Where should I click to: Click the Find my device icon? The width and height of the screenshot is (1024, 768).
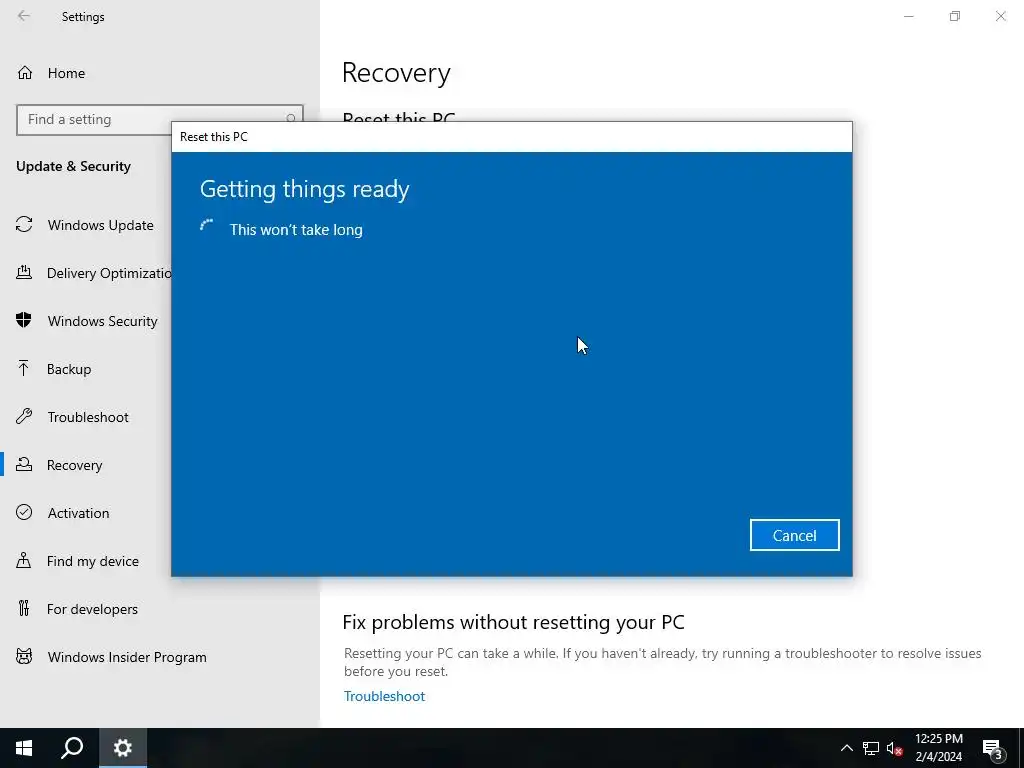coord(24,560)
